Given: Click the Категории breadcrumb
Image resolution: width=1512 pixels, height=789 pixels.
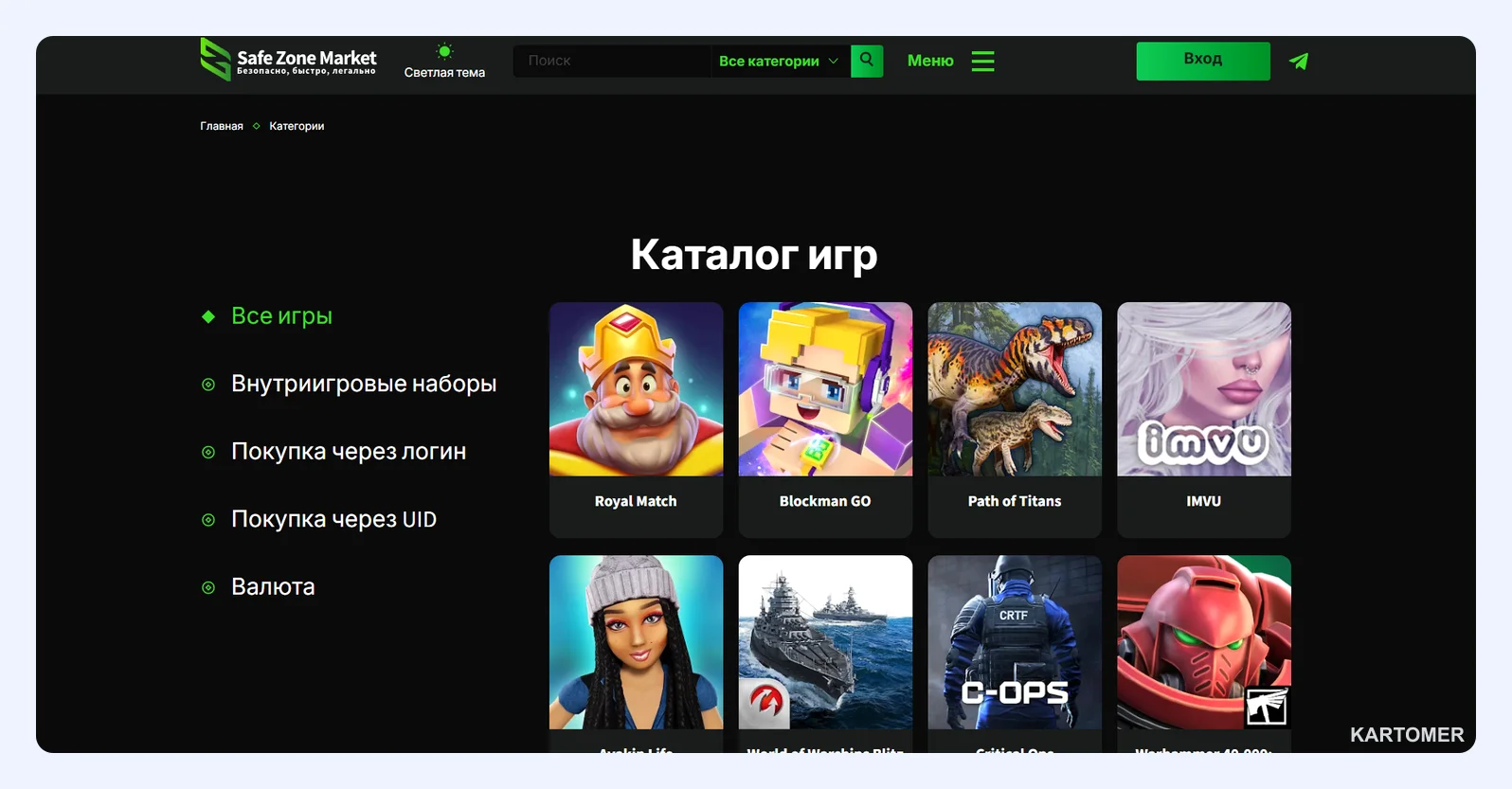Looking at the screenshot, I should coord(297,126).
